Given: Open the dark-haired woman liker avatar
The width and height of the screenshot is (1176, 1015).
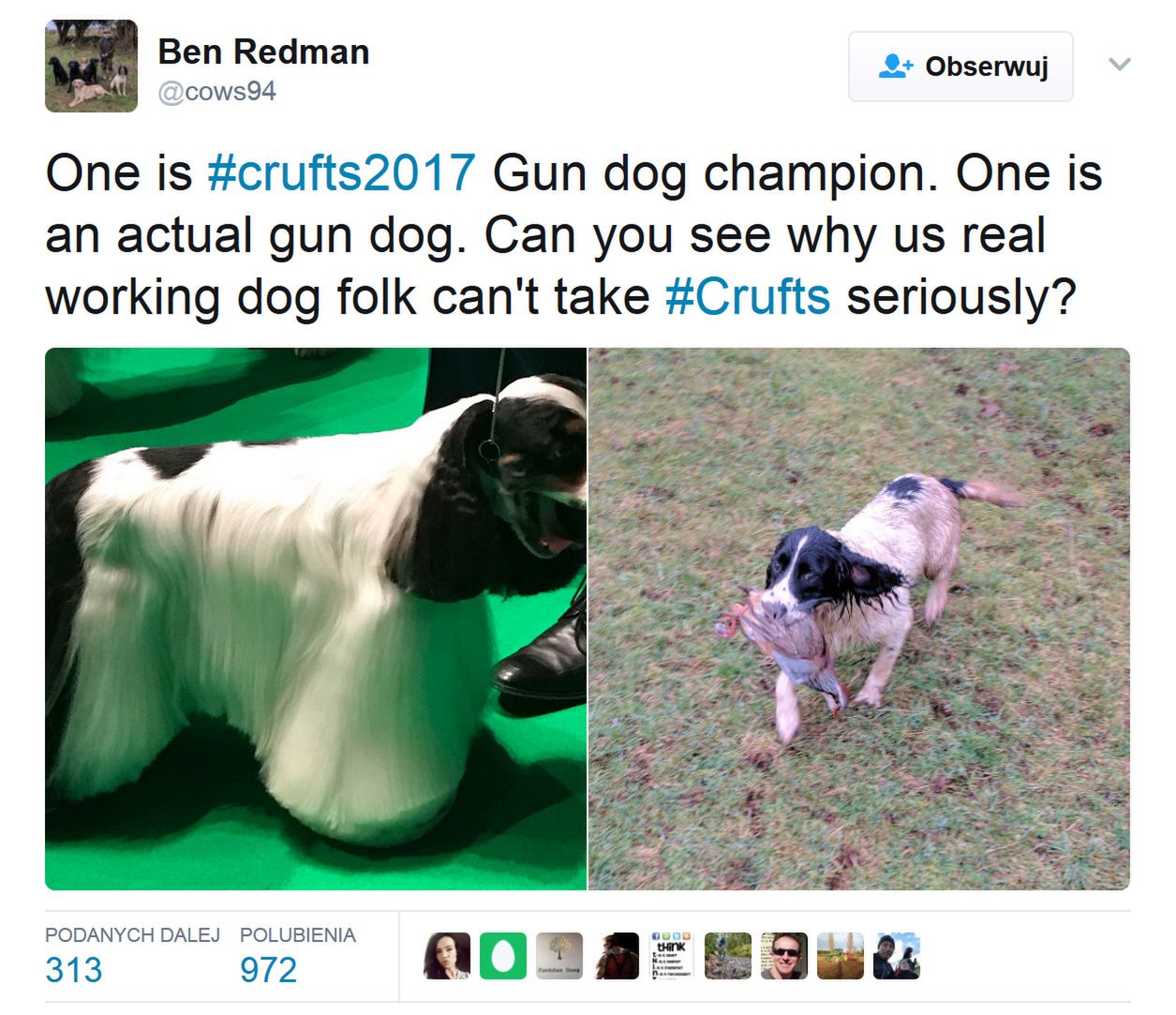Looking at the screenshot, I should tap(447, 956).
